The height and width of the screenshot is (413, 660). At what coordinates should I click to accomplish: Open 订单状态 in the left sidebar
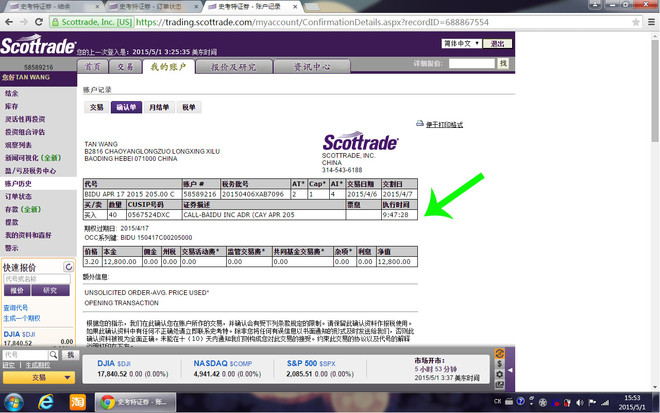click(x=18, y=197)
